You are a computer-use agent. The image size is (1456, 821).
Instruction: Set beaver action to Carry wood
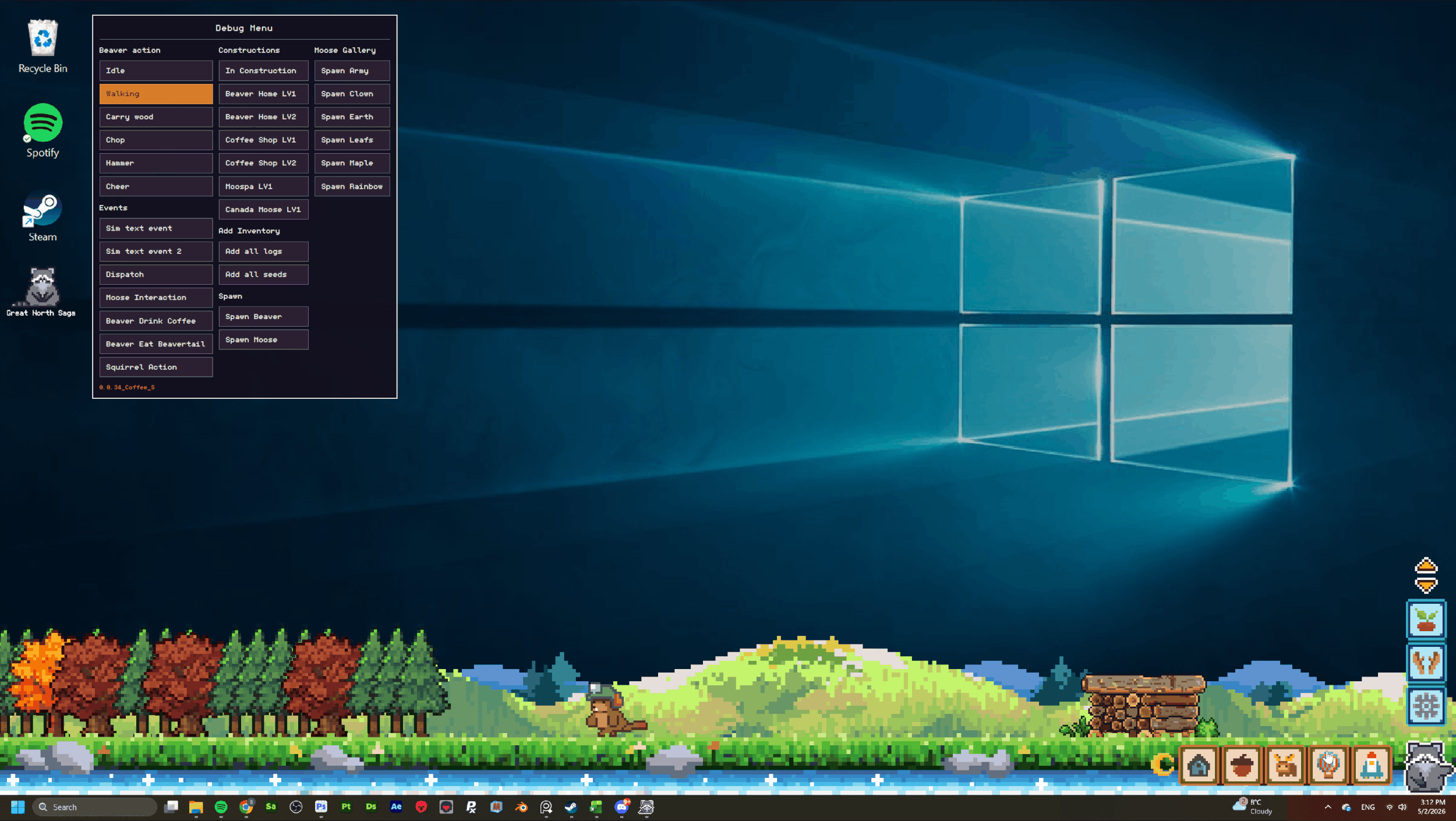[156, 117]
